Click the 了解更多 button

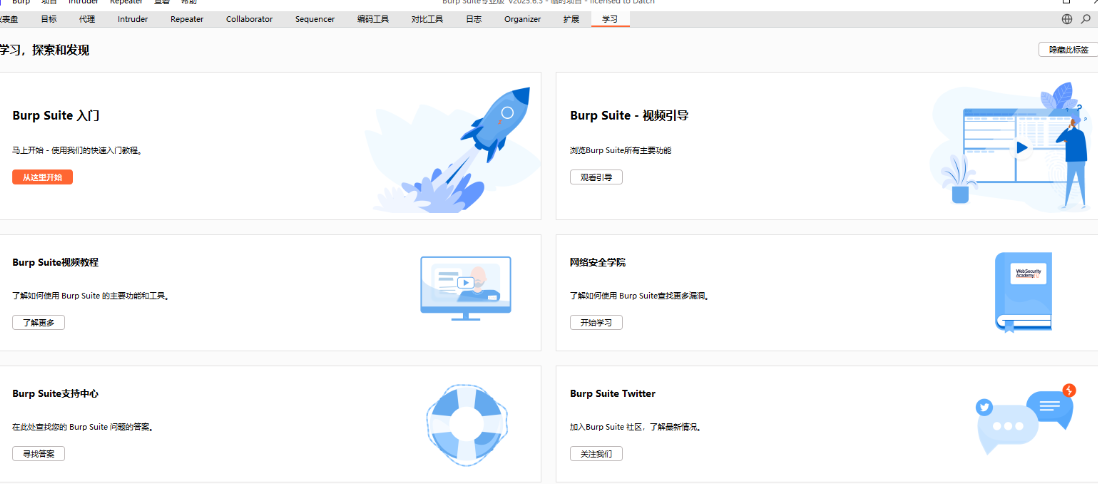coord(39,322)
